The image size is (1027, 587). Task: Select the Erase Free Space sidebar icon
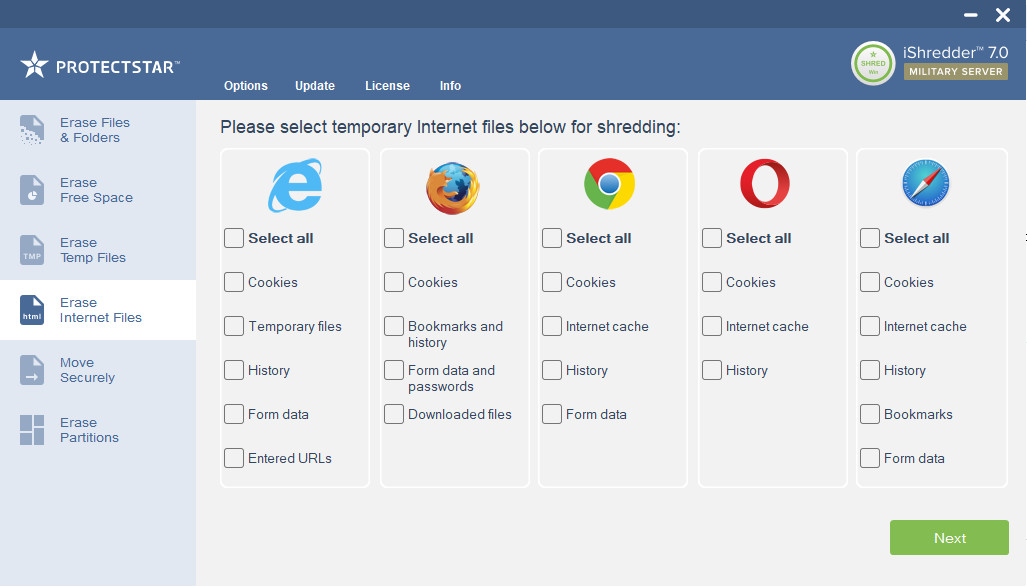tap(31, 190)
